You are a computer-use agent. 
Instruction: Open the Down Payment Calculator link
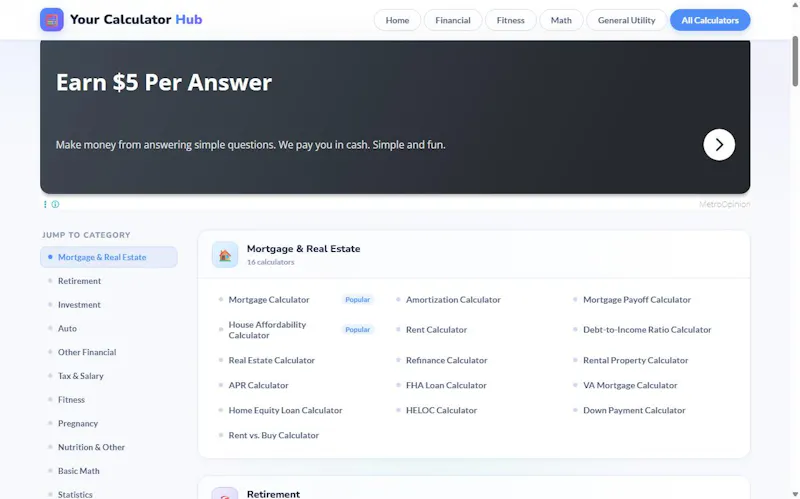[x=634, y=410]
